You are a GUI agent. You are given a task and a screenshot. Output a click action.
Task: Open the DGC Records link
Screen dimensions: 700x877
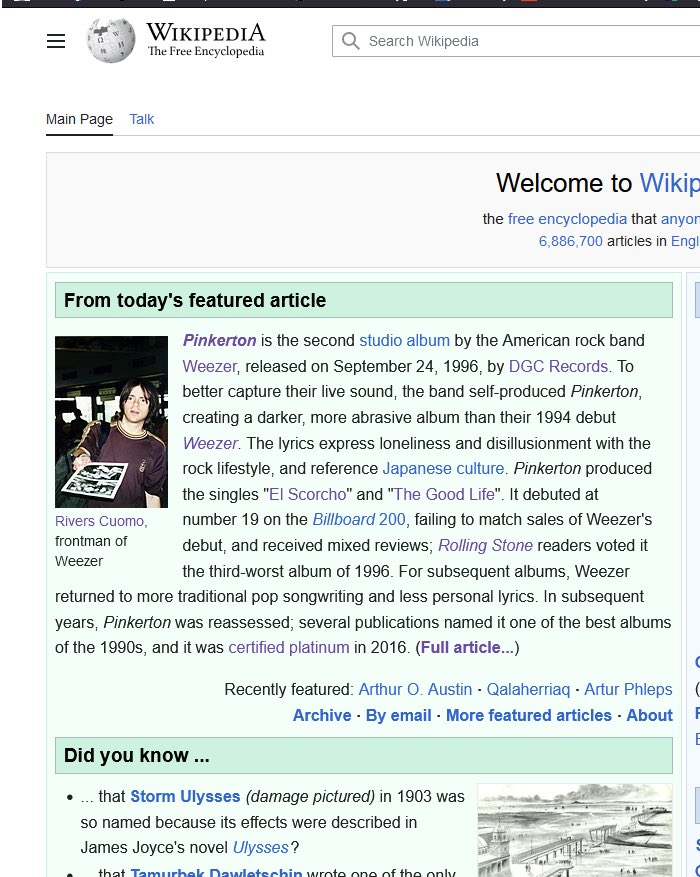tap(558, 366)
